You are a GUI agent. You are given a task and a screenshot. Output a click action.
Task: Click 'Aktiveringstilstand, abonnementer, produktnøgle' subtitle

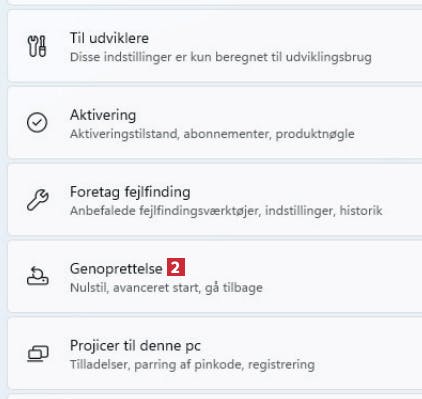(x=212, y=134)
